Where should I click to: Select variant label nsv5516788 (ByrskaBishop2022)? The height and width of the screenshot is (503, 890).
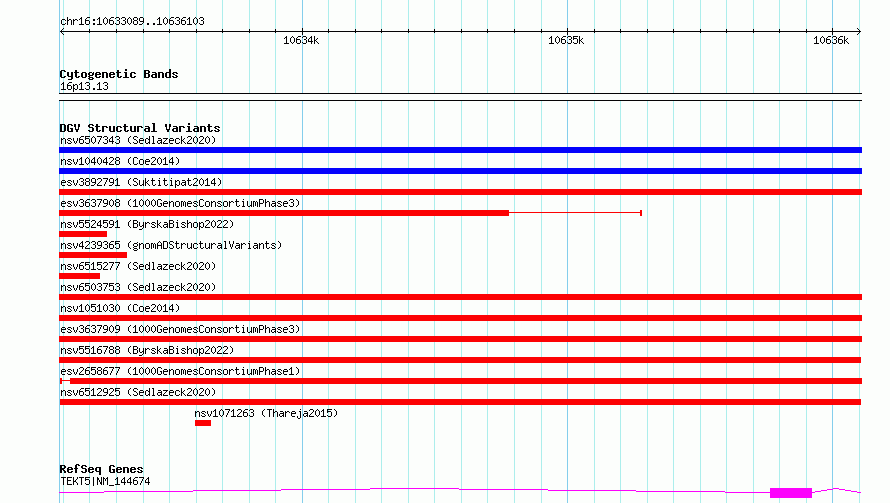[x=147, y=350]
